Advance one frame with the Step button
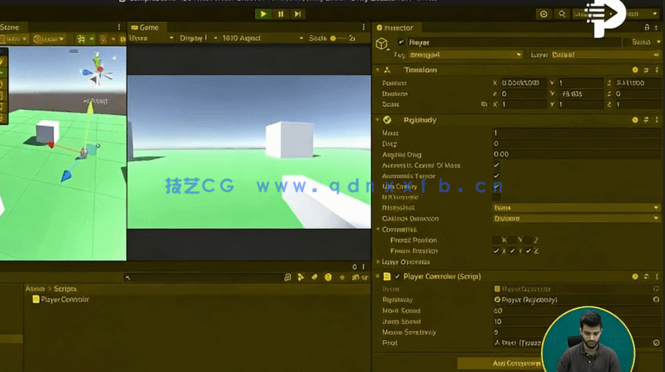Image resolution: width=665 pixels, height=372 pixels. [x=298, y=14]
